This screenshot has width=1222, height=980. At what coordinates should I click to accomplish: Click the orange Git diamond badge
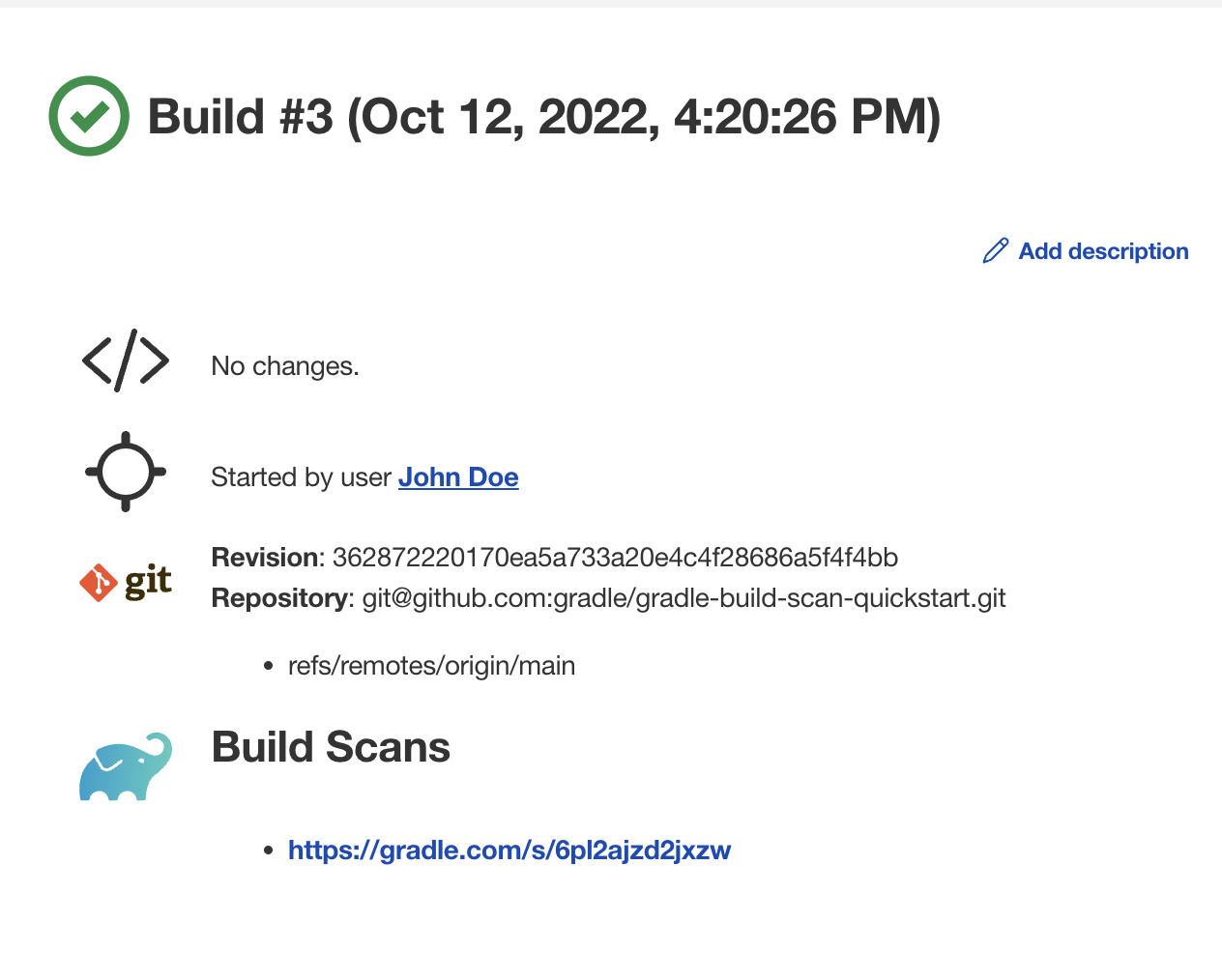pyautogui.click(x=101, y=580)
